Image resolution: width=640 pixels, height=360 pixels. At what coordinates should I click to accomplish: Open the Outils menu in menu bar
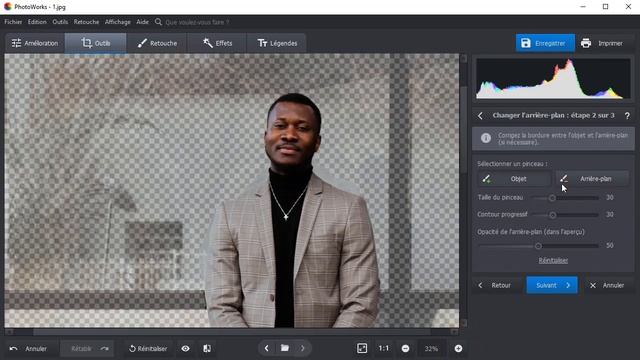click(60, 22)
